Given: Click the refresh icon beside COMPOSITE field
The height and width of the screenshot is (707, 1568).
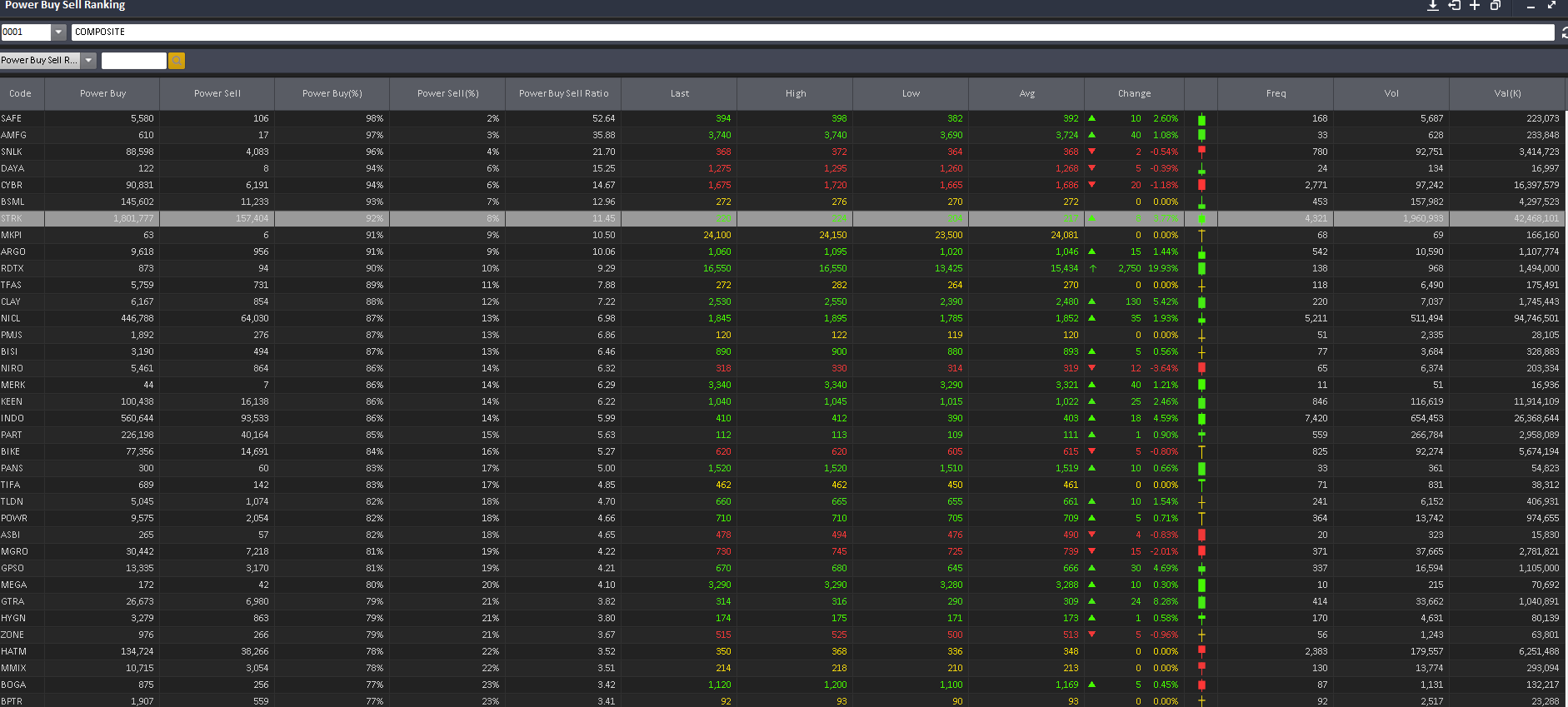Looking at the screenshot, I should [1563, 32].
